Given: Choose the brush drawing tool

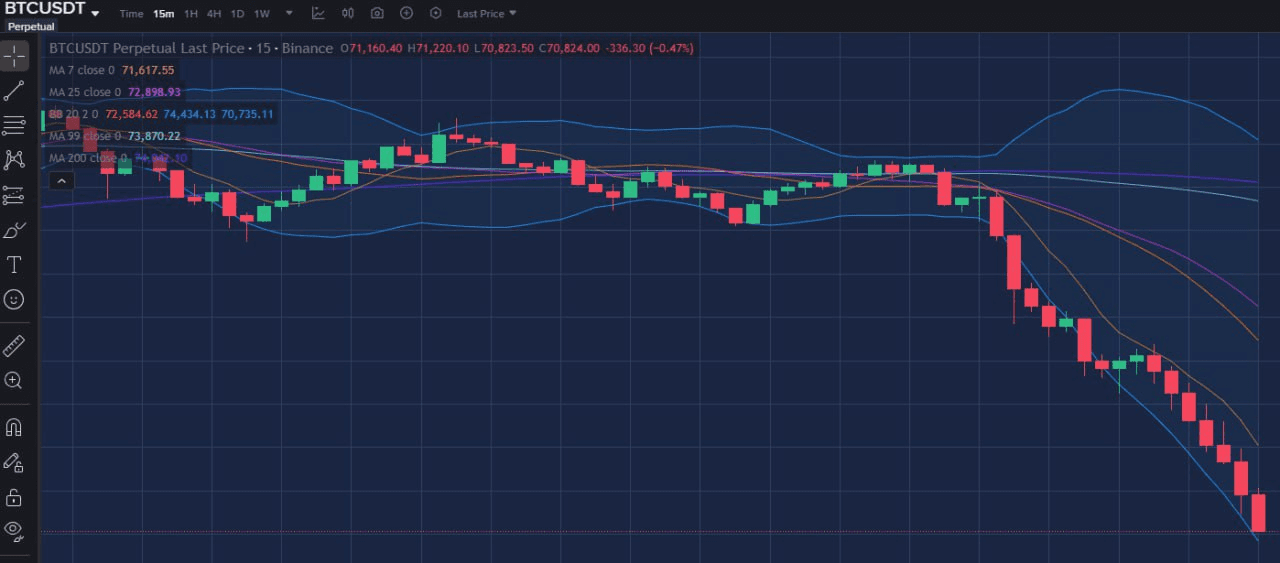Looking at the screenshot, I should [x=14, y=231].
